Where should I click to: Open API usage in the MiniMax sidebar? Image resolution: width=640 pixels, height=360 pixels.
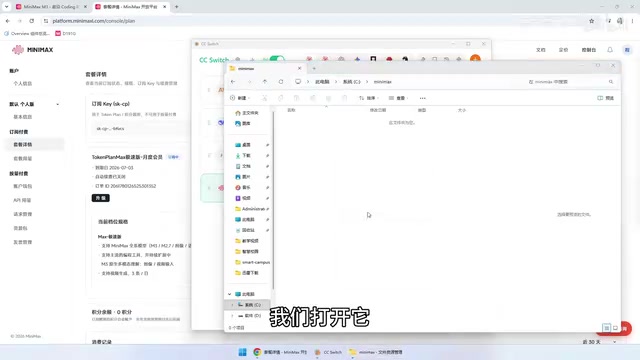[x=22, y=200]
